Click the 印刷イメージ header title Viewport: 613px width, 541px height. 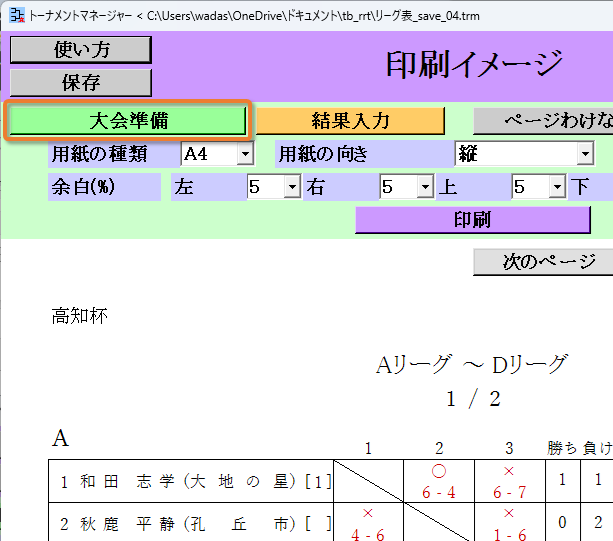pyautogui.click(x=474, y=64)
